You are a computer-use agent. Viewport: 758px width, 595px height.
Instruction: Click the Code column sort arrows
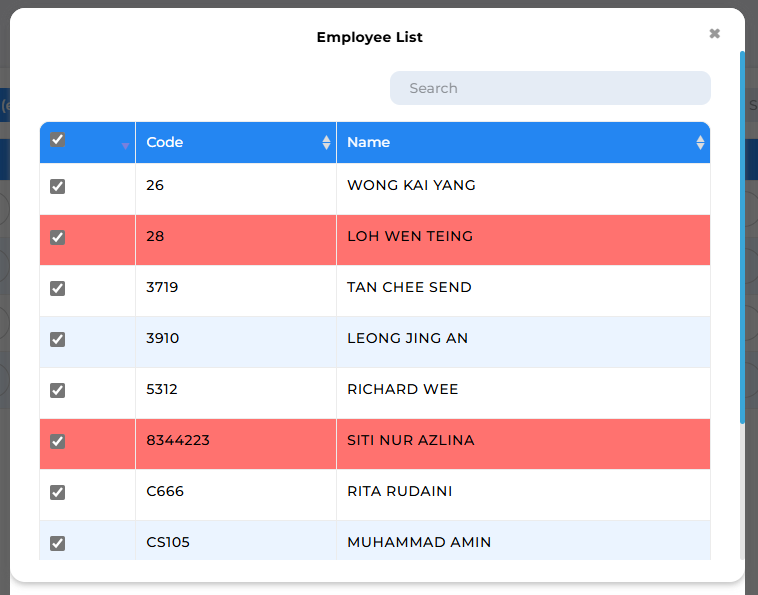[x=326, y=142]
